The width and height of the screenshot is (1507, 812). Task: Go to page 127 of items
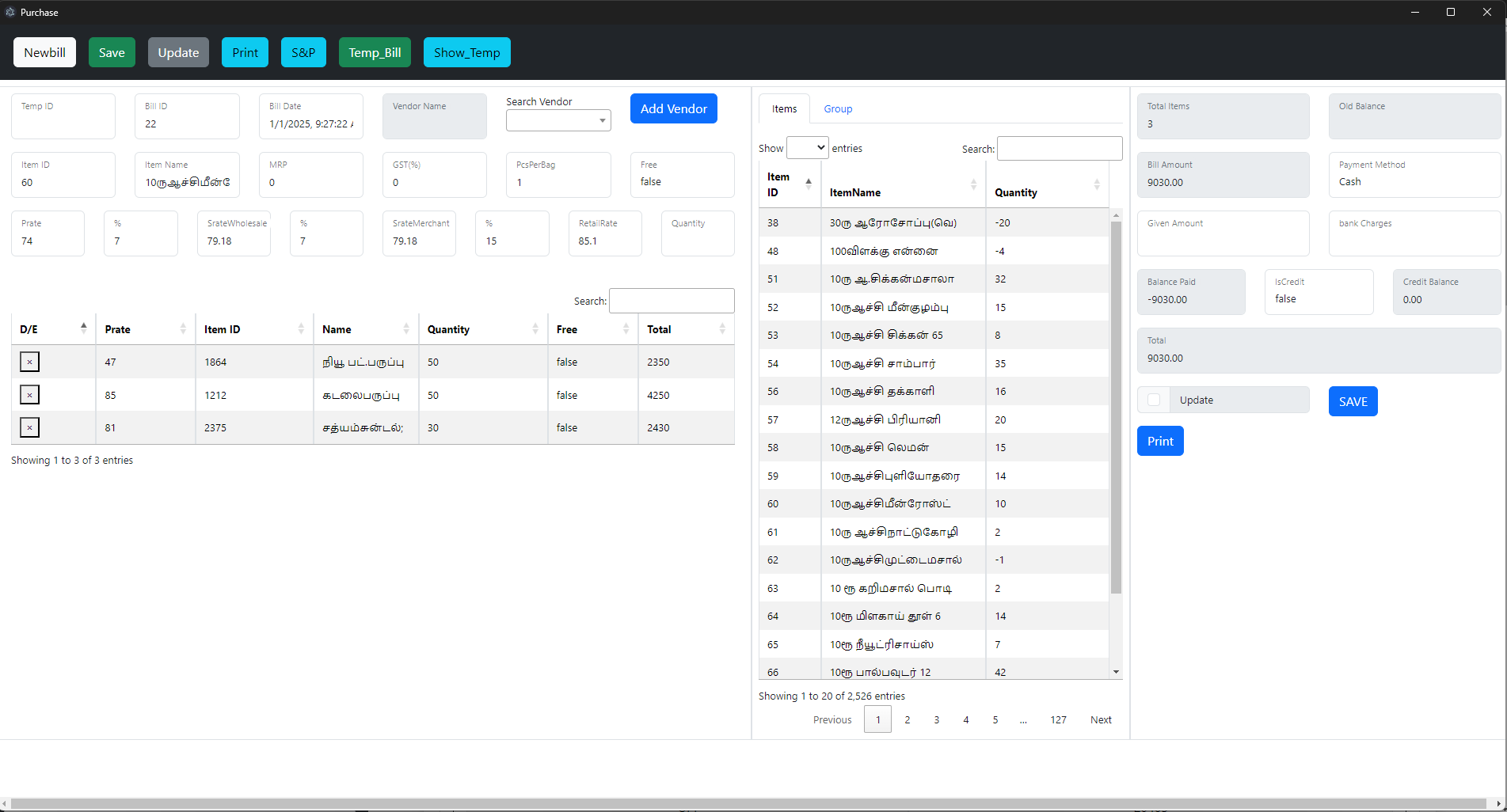[x=1058, y=719]
